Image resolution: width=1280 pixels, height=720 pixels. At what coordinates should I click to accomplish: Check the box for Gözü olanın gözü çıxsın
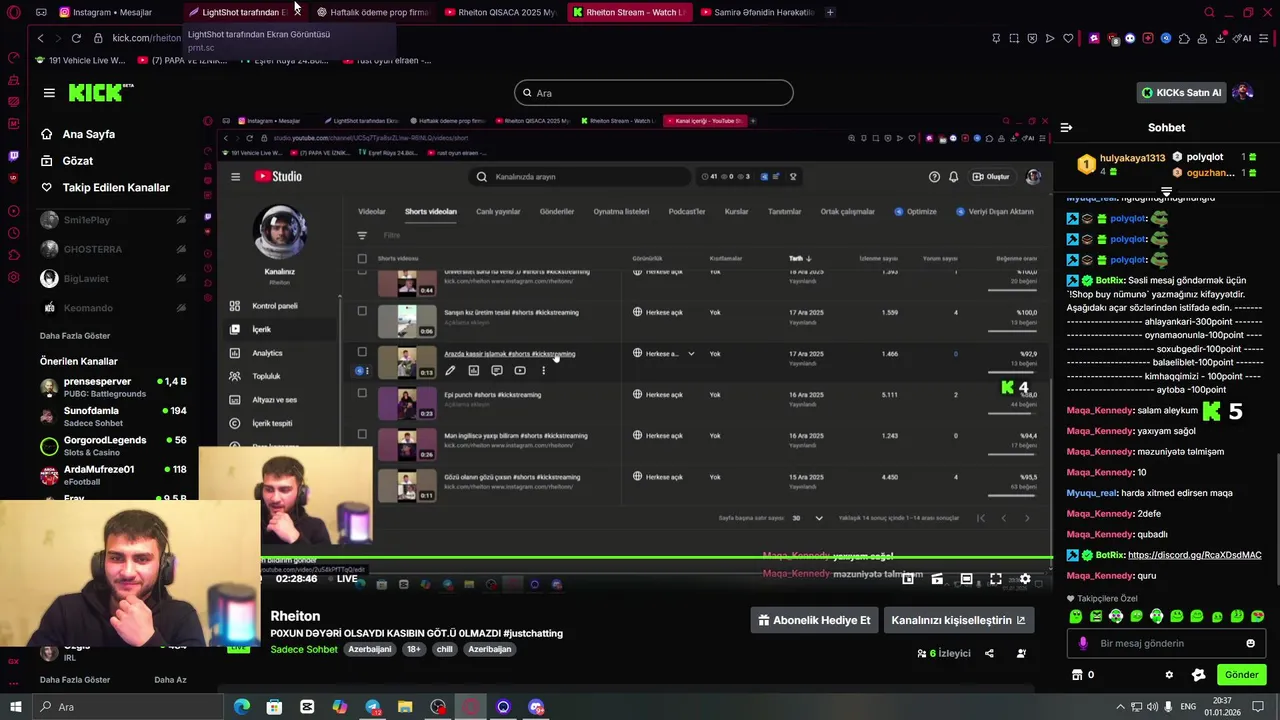[x=362, y=475]
